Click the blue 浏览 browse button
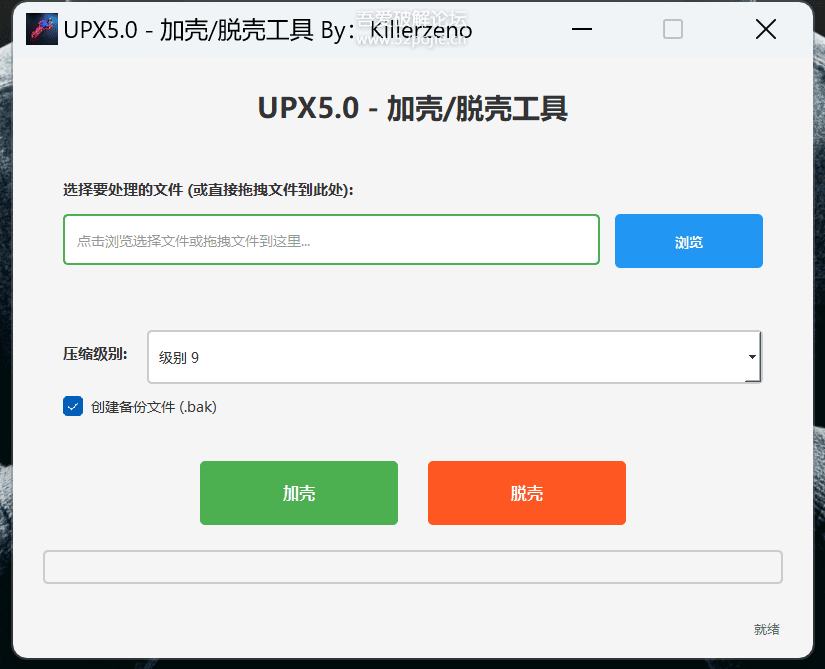The height and width of the screenshot is (669, 825). point(688,241)
